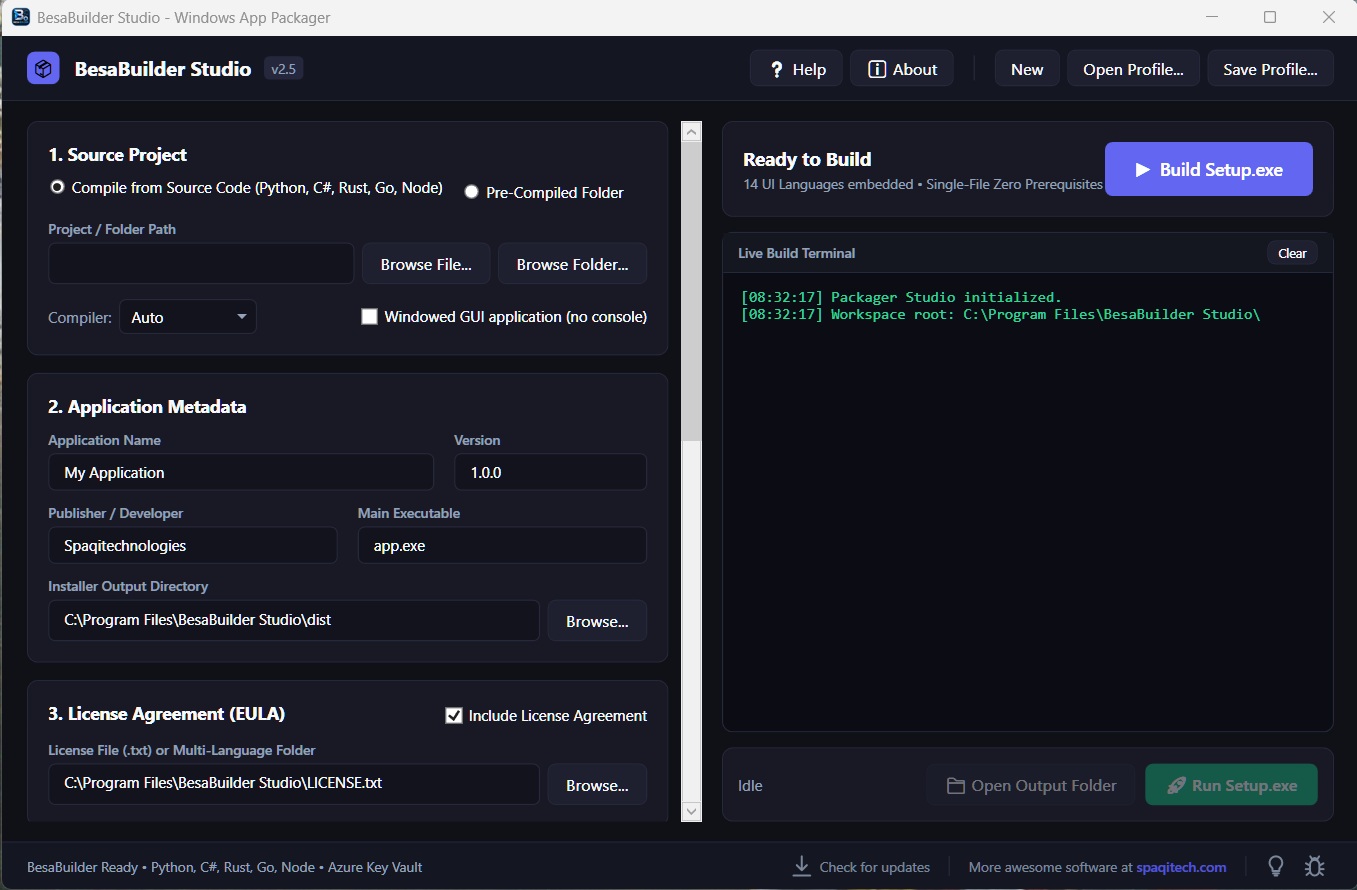This screenshot has width=1357, height=890.
Task: Click the BesaBuilder title bar app icon
Action: (x=20, y=17)
